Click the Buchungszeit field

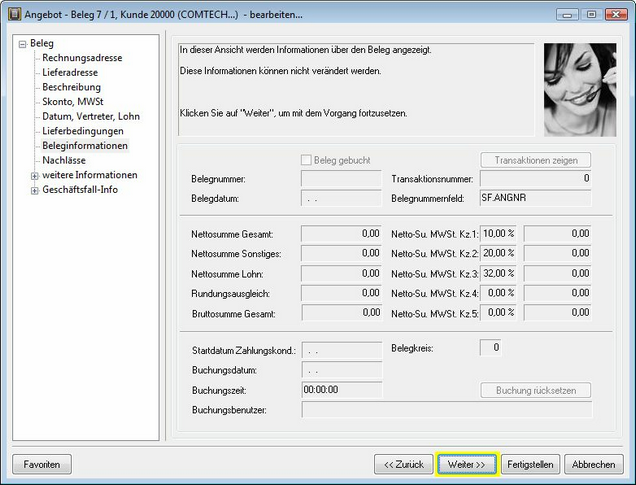pyautogui.click(x=341, y=390)
